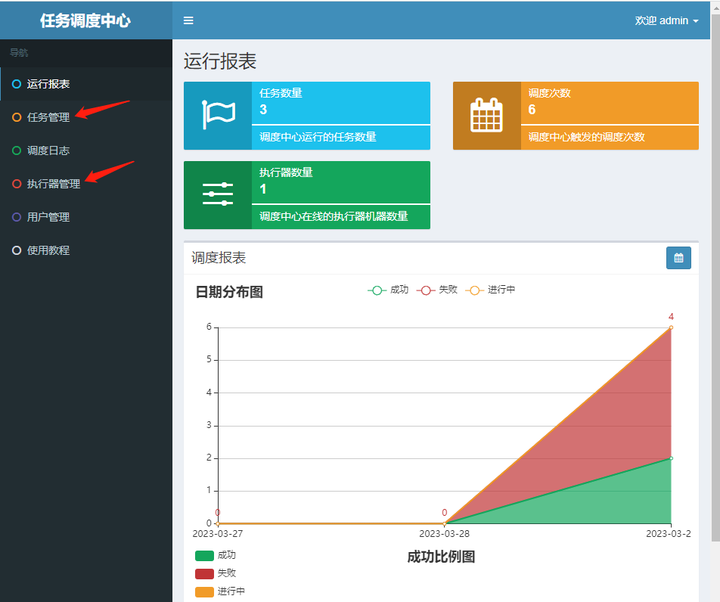Toggle red 失败 swatch in pie chart legend

(204, 574)
